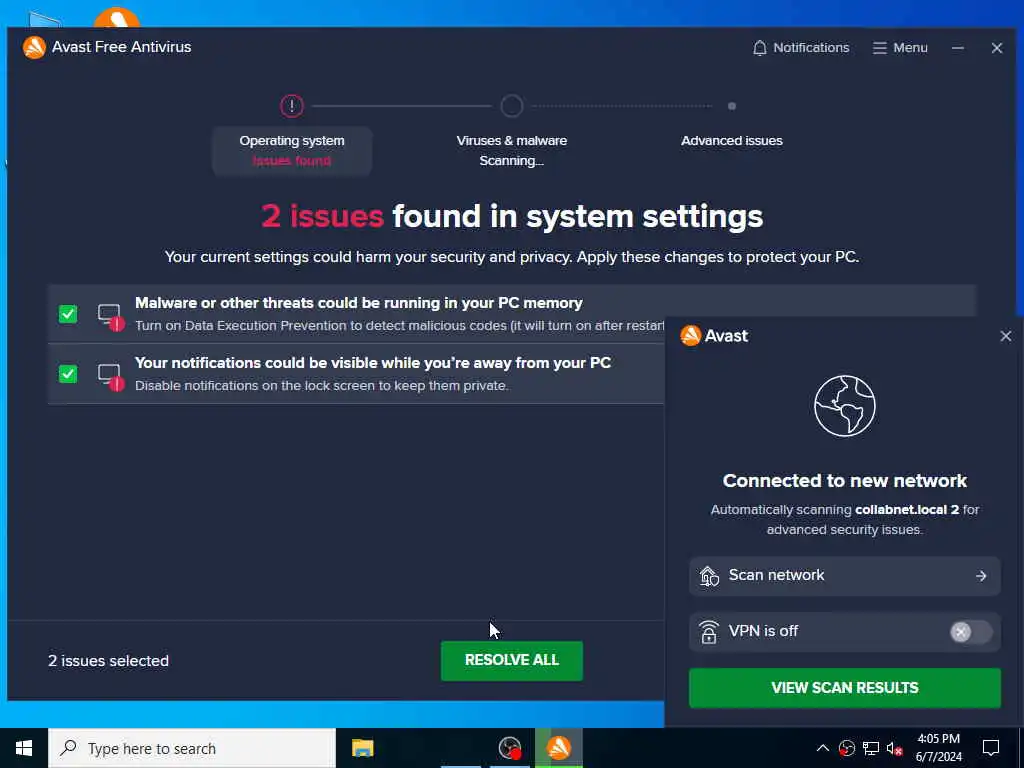Screen dimensions: 1024x768
Task: Uncheck the Malware in PC memory issue
Action: 68,314
